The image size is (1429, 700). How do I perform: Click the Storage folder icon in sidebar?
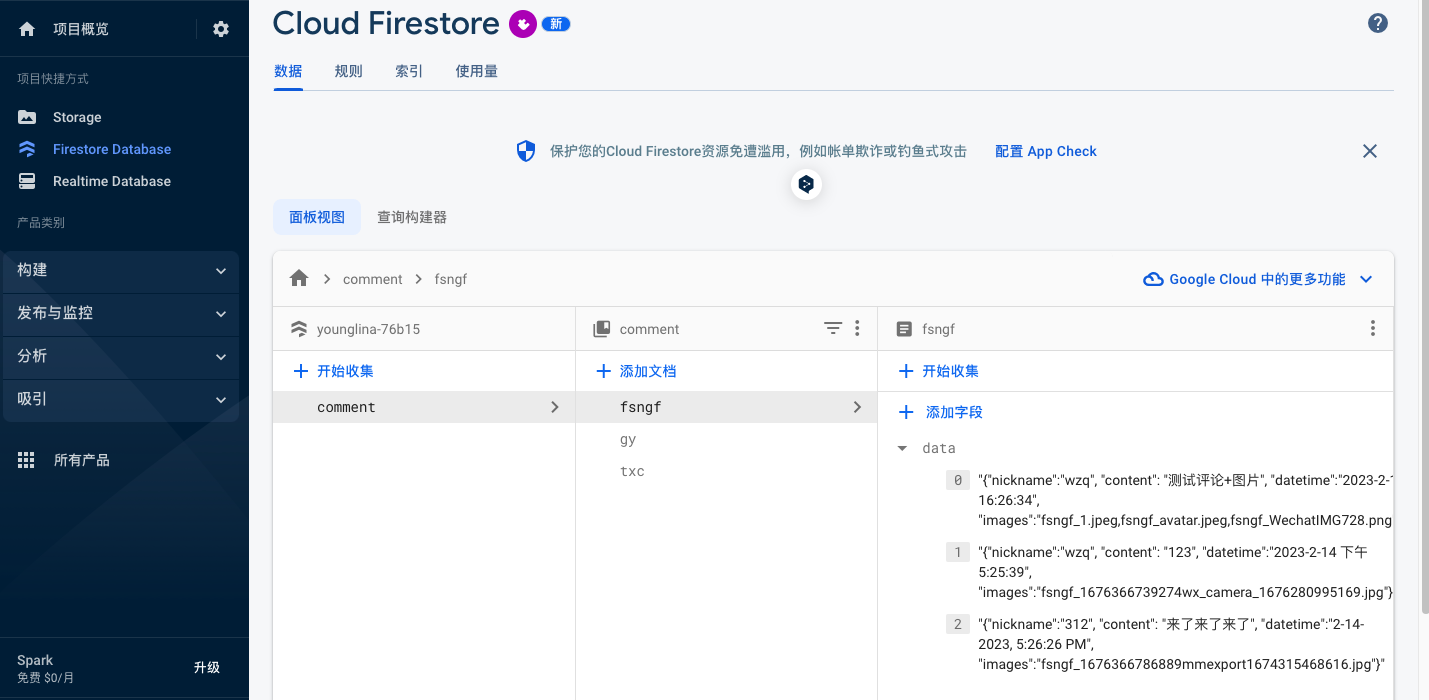coord(27,117)
